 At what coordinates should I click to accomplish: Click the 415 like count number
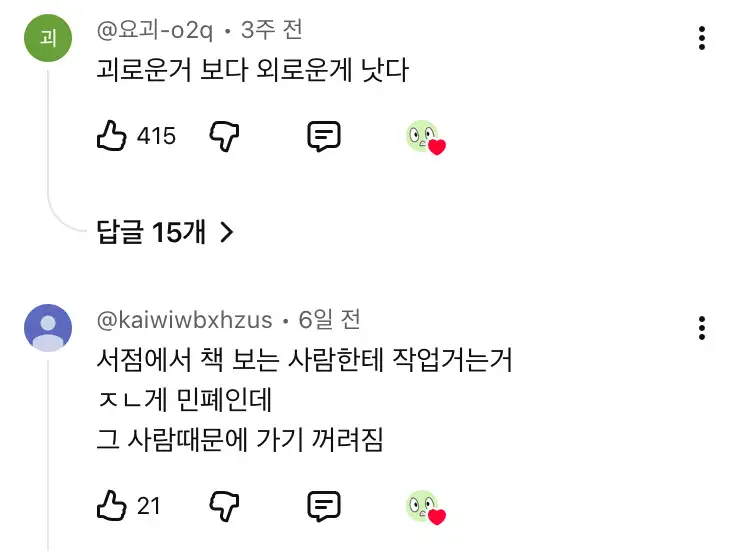156,136
